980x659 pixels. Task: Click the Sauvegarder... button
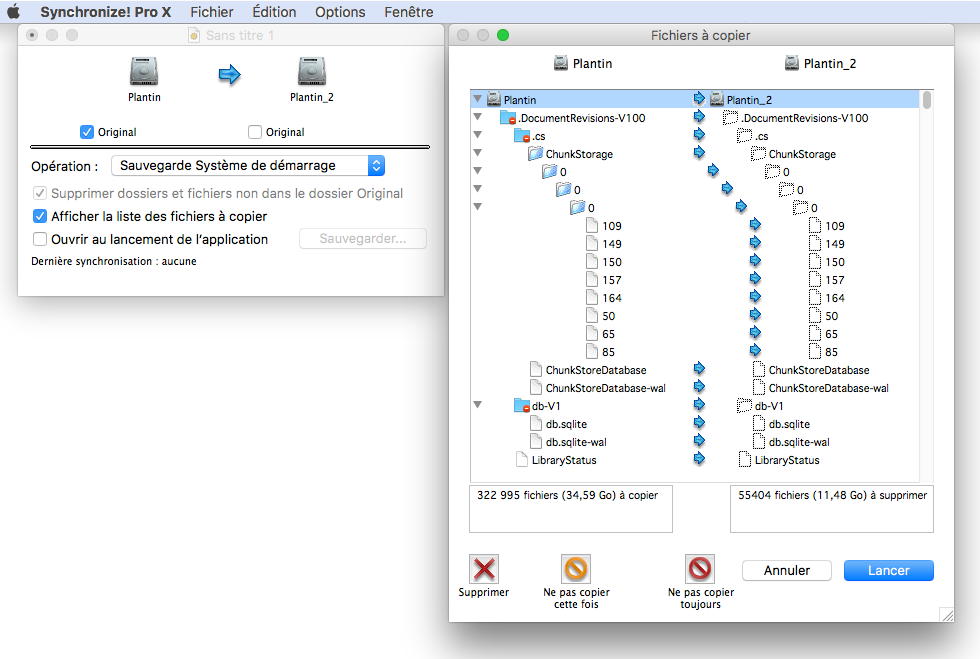363,239
